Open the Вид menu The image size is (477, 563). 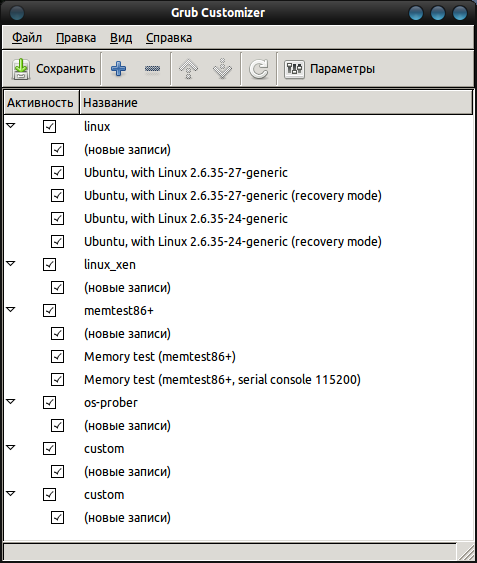121,38
